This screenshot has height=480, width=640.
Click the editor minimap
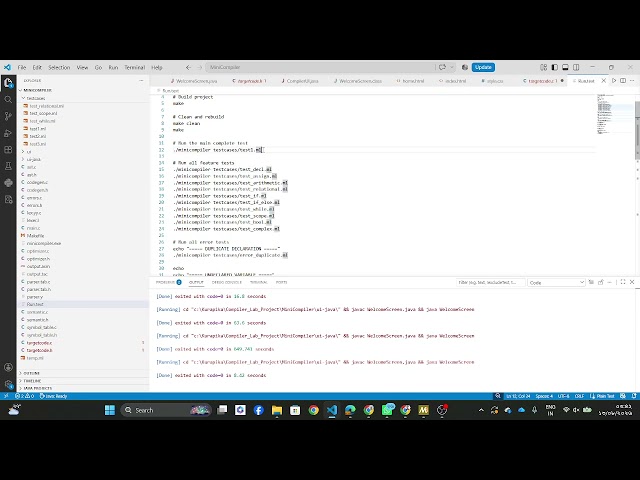coord(613,114)
